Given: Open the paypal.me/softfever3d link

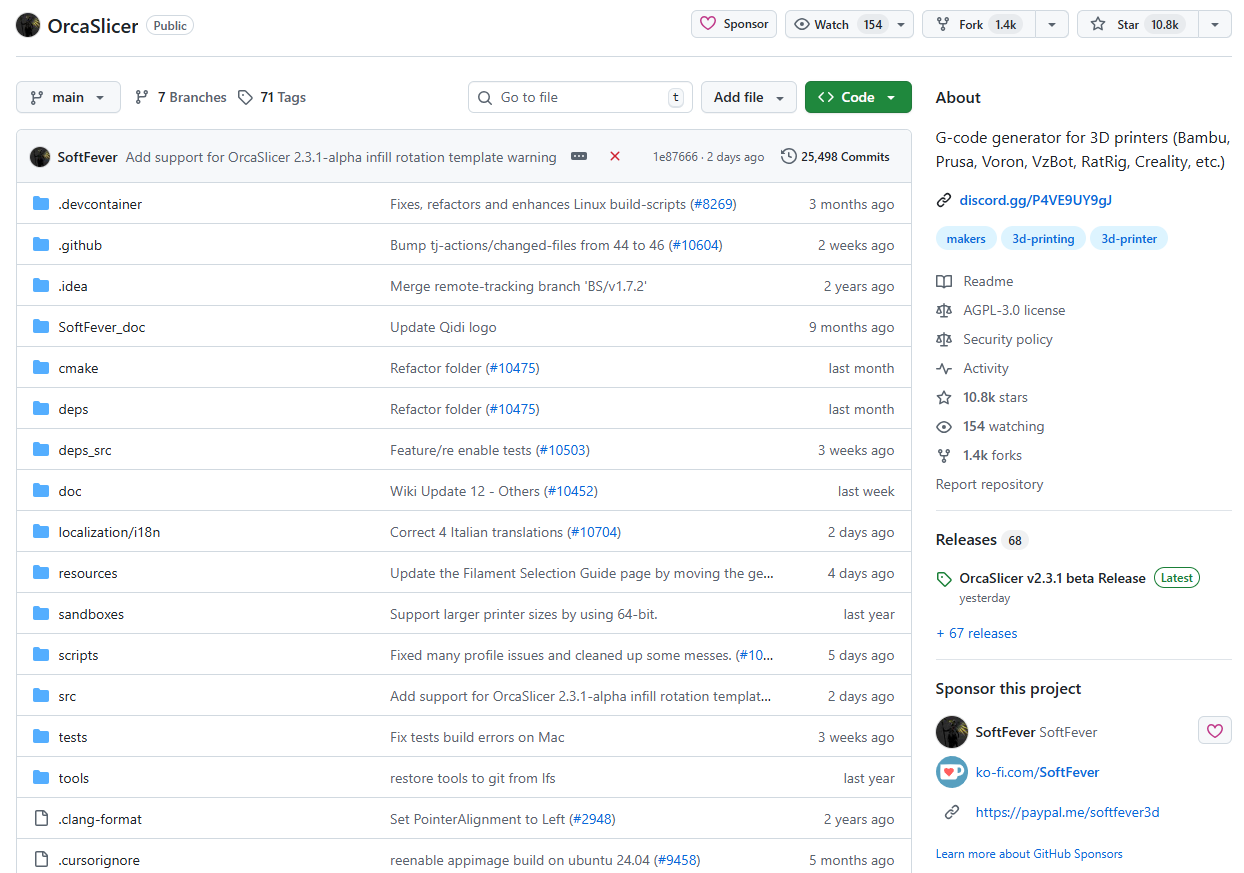Looking at the screenshot, I should (1067, 812).
